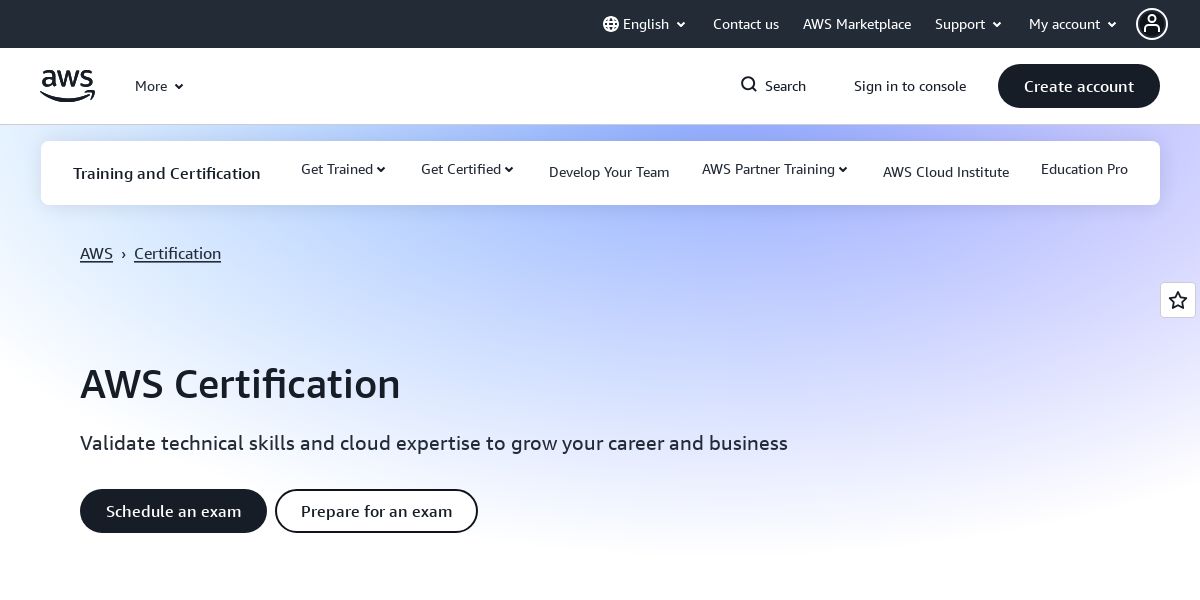The width and height of the screenshot is (1200, 600).
Task: Expand the AWS Partner Training menu
Action: [775, 170]
